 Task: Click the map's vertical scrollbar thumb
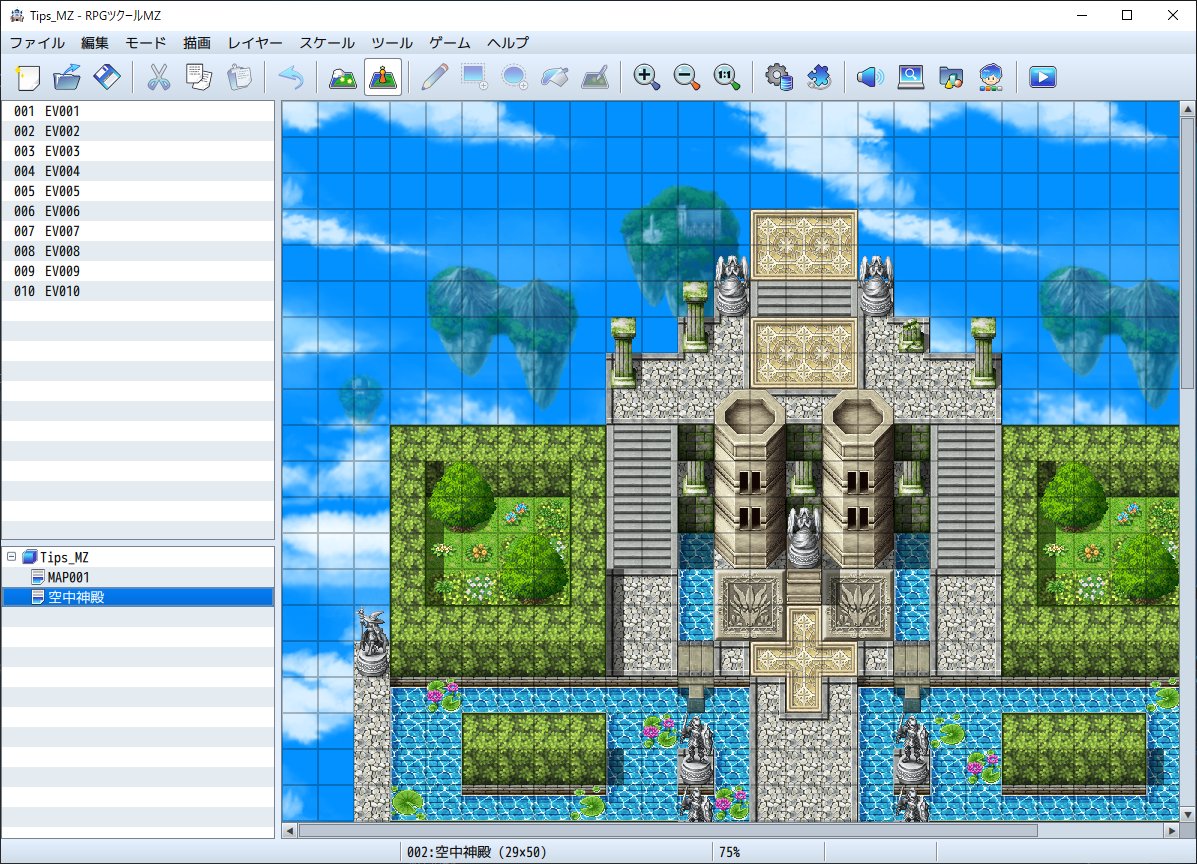(1188, 253)
